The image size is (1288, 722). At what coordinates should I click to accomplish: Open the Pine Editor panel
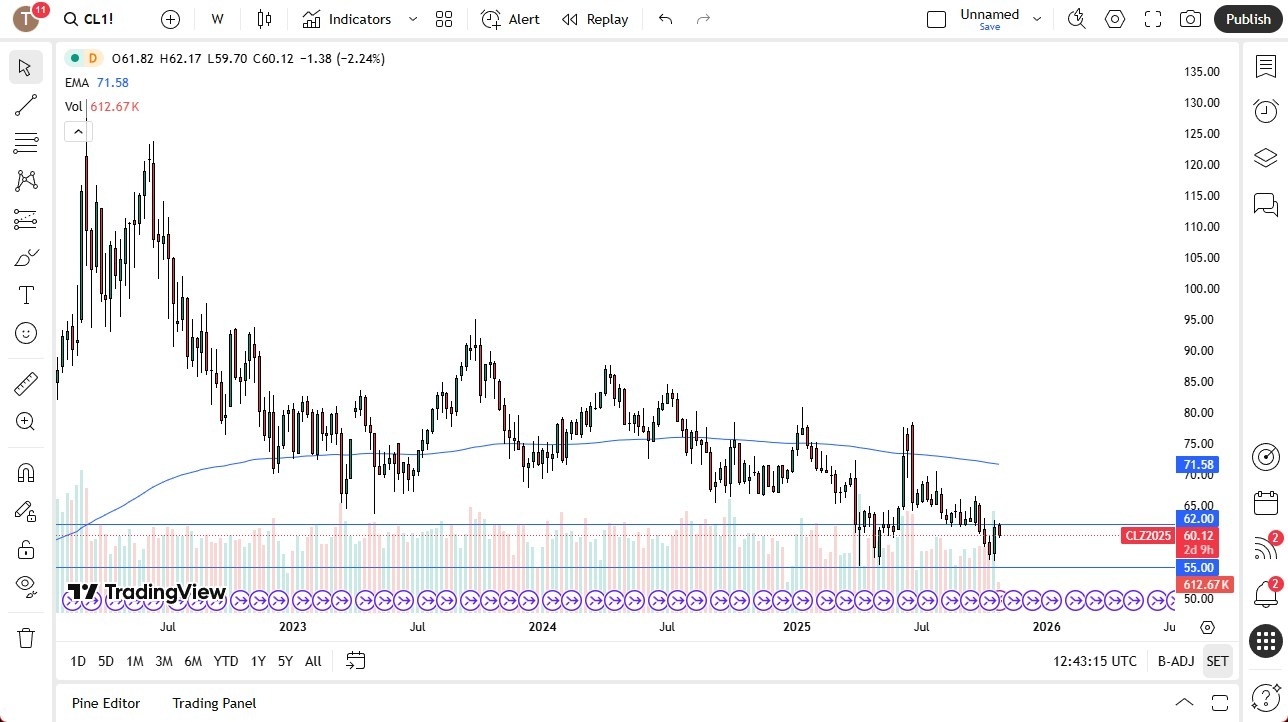point(105,703)
